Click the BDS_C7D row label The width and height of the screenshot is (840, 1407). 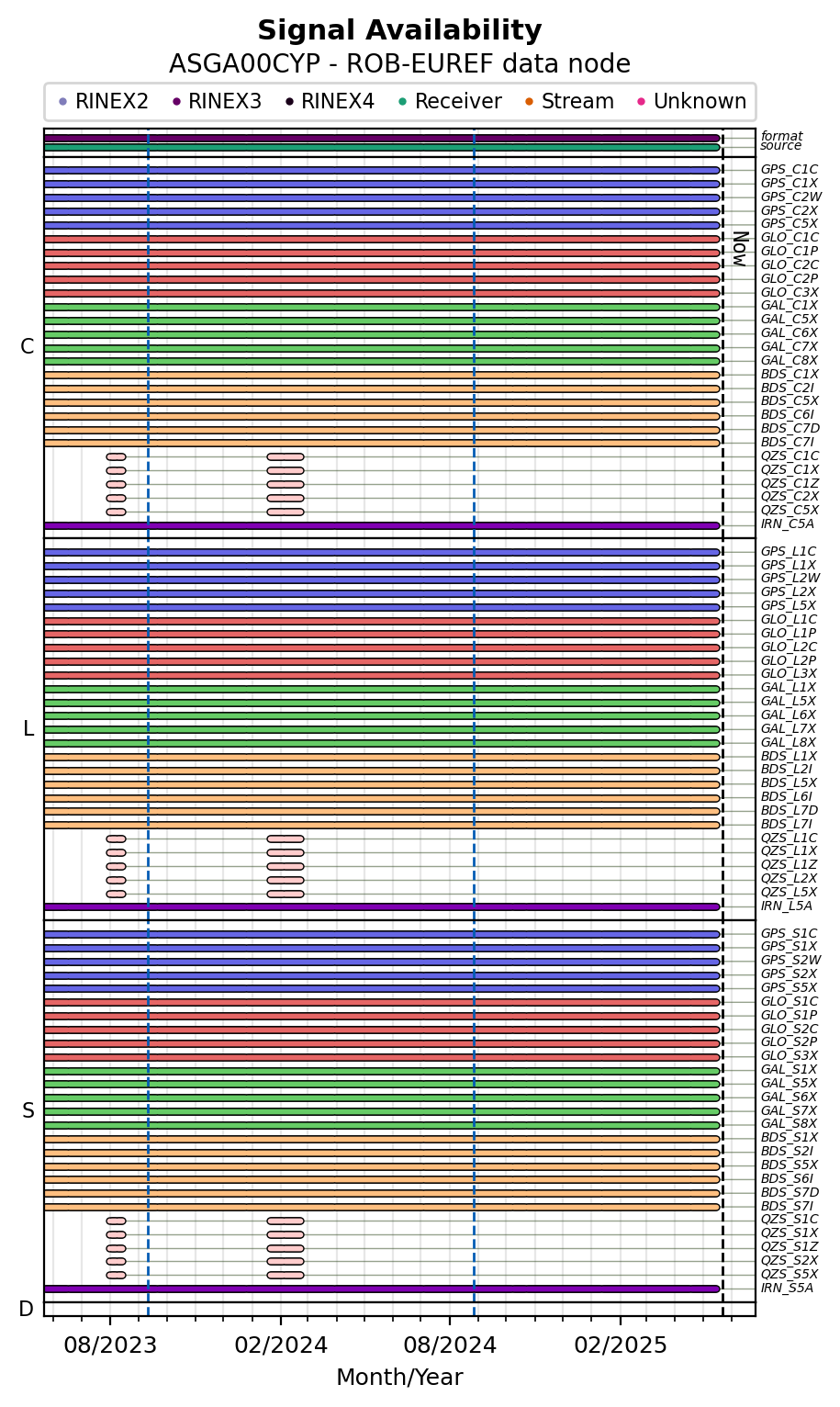tap(790, 429)
